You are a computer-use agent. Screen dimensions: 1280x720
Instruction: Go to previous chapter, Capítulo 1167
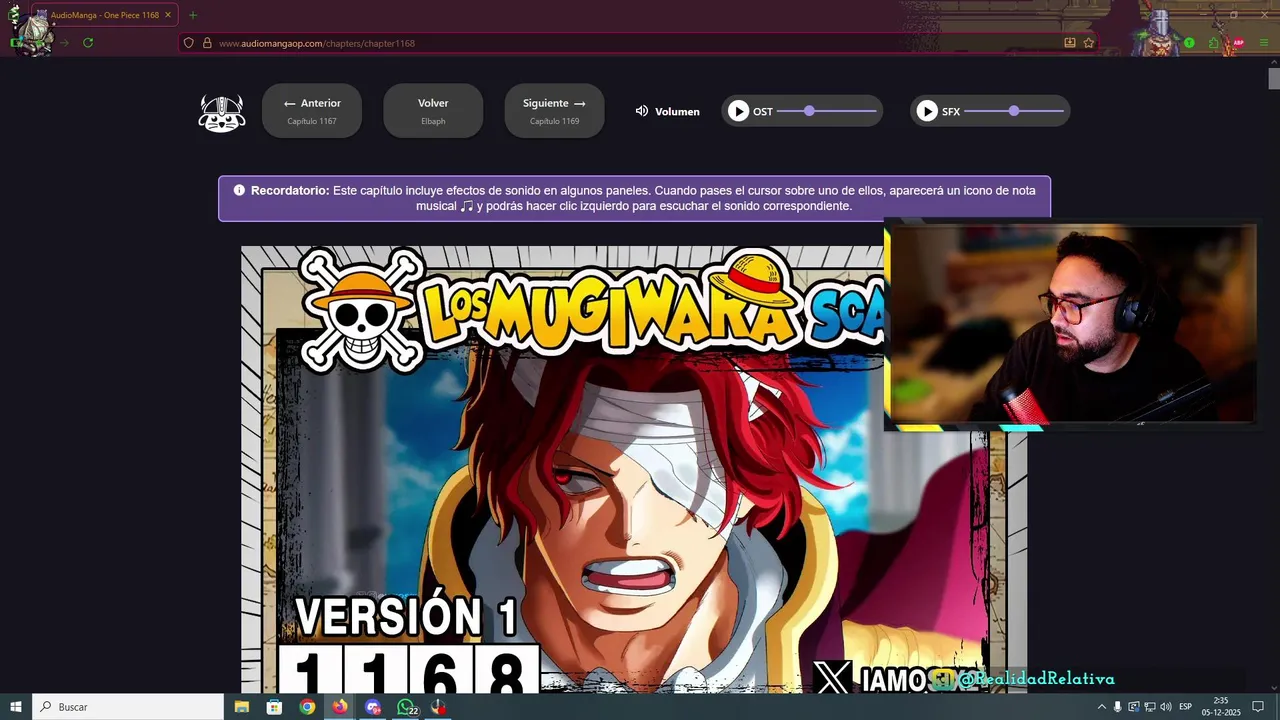click(312, 111)
